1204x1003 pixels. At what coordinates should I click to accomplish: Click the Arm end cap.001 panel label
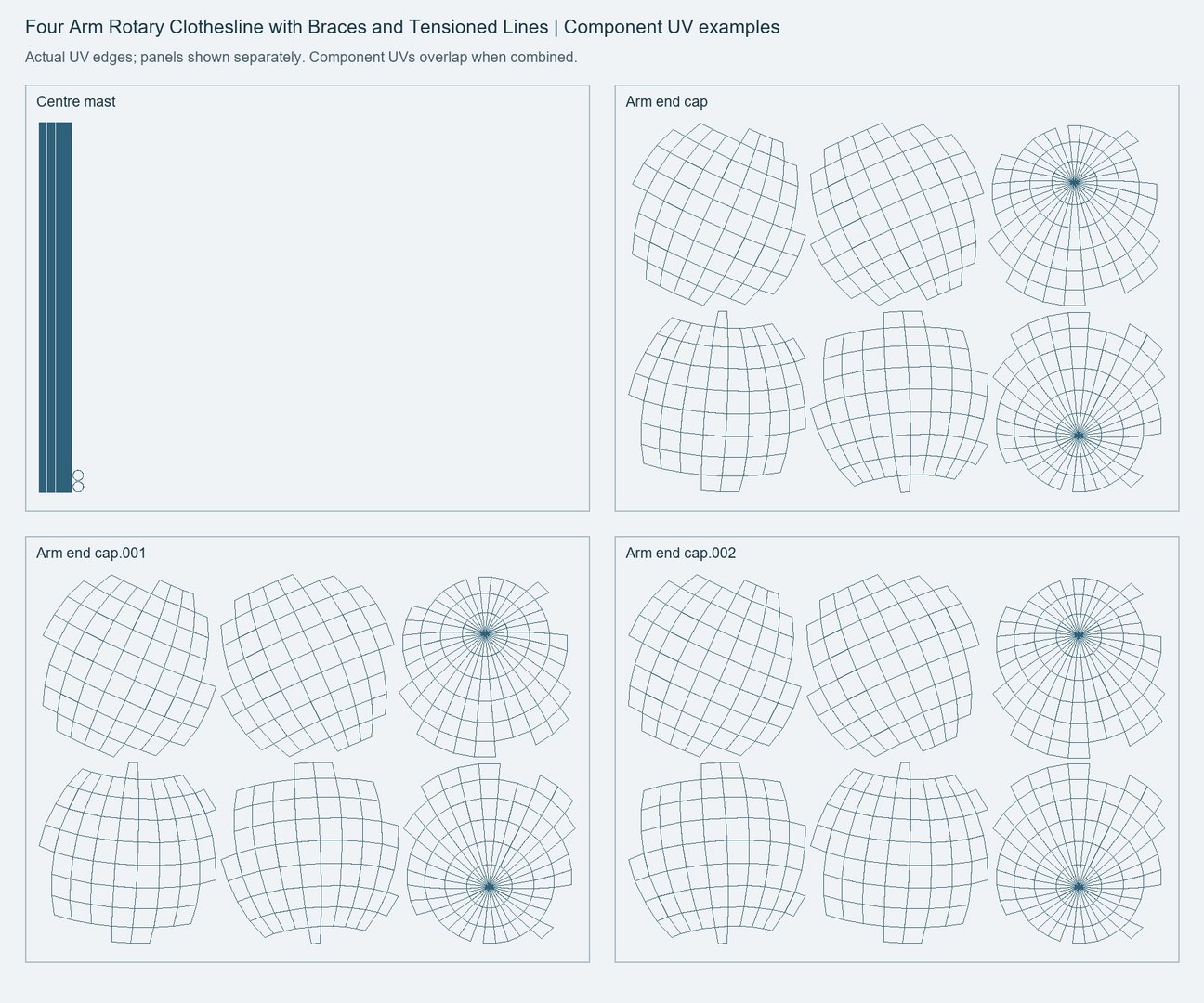(91, 554)
